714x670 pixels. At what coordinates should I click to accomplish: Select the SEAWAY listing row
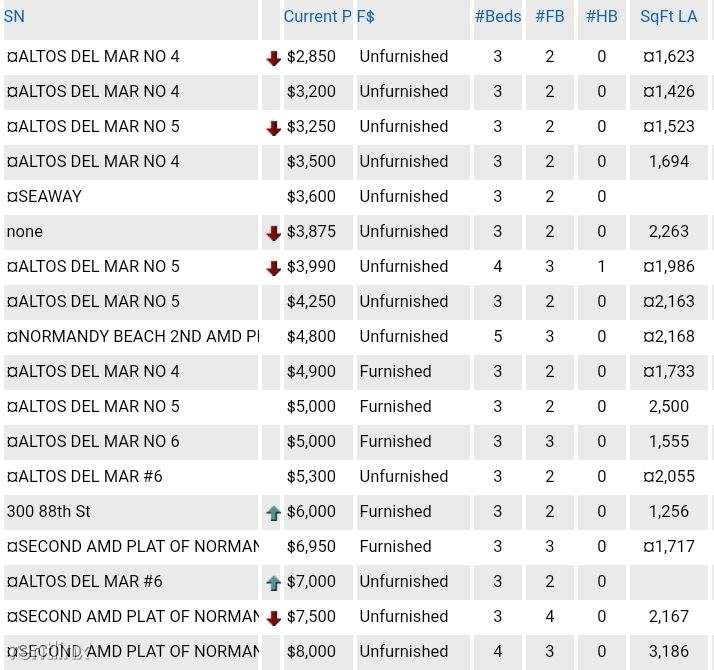point(357,196)
